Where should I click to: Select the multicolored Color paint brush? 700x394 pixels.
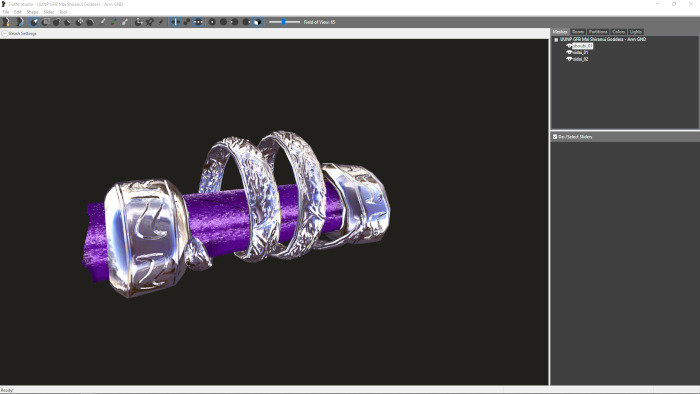click(113, 22)
